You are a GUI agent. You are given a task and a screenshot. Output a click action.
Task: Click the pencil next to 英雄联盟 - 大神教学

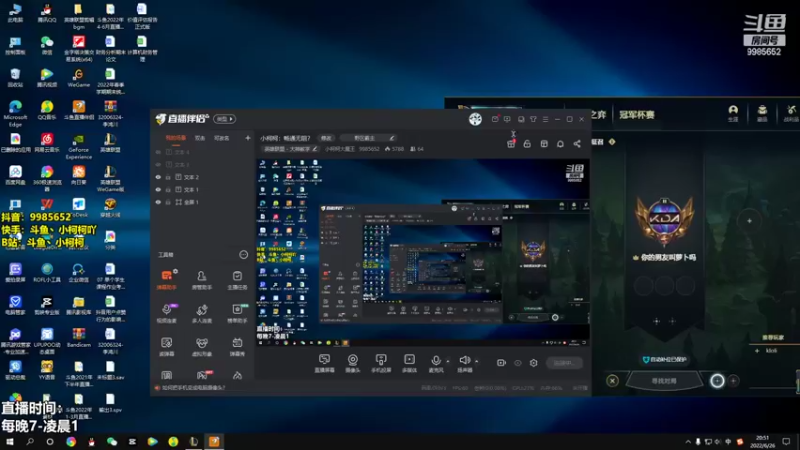click(x=314, y=149)
